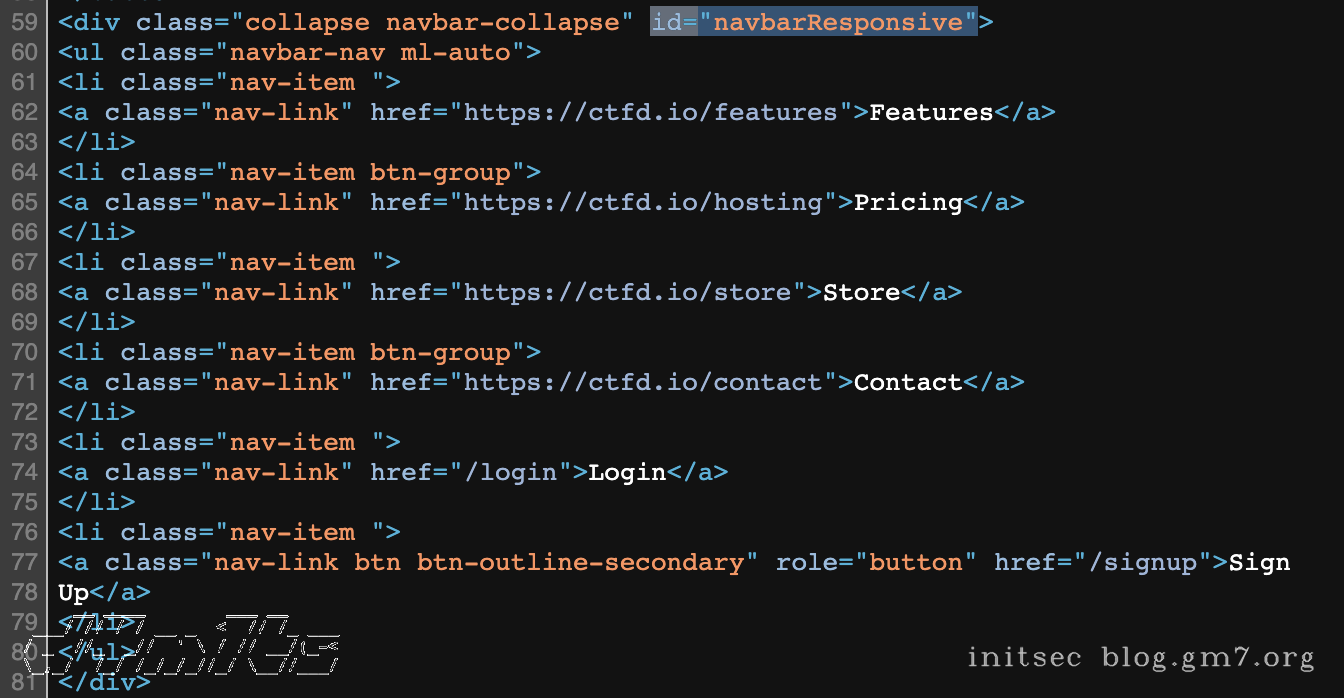1344x698 pixels.
Task: Click the role="button" attribute value
Action: (915, 562)
